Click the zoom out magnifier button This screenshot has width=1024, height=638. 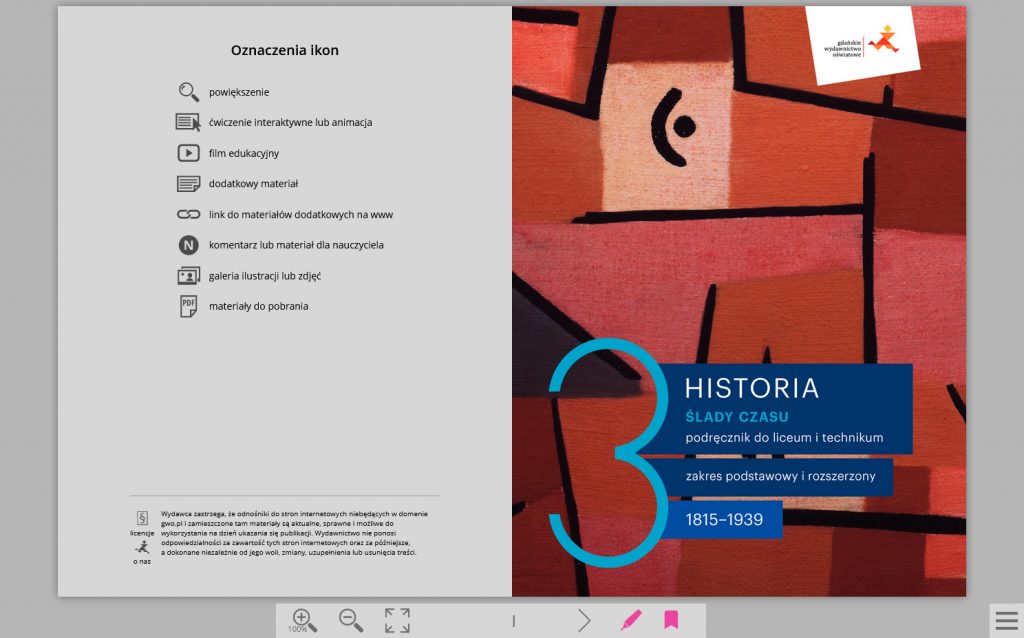point(351,620)
